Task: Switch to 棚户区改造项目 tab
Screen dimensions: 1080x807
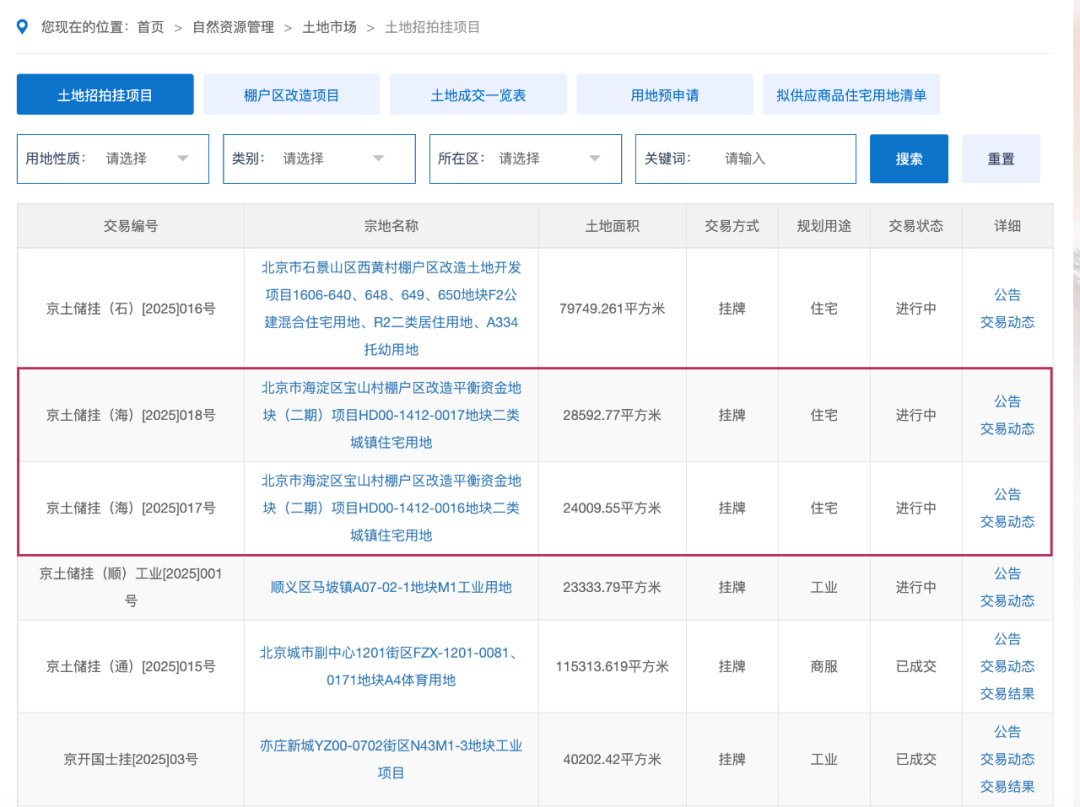Action: 291,95
